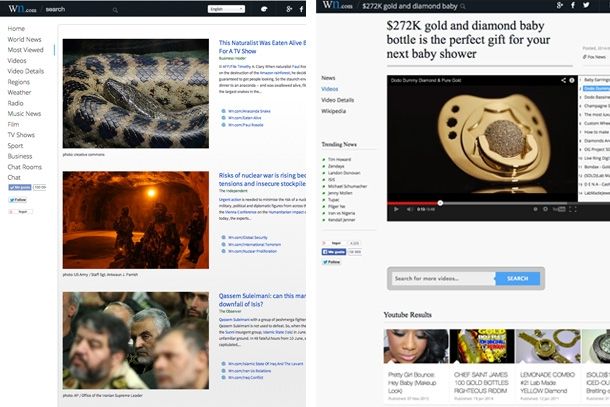Seek using the video progress bar
The image size is (610, 407).
click(480, 202)
